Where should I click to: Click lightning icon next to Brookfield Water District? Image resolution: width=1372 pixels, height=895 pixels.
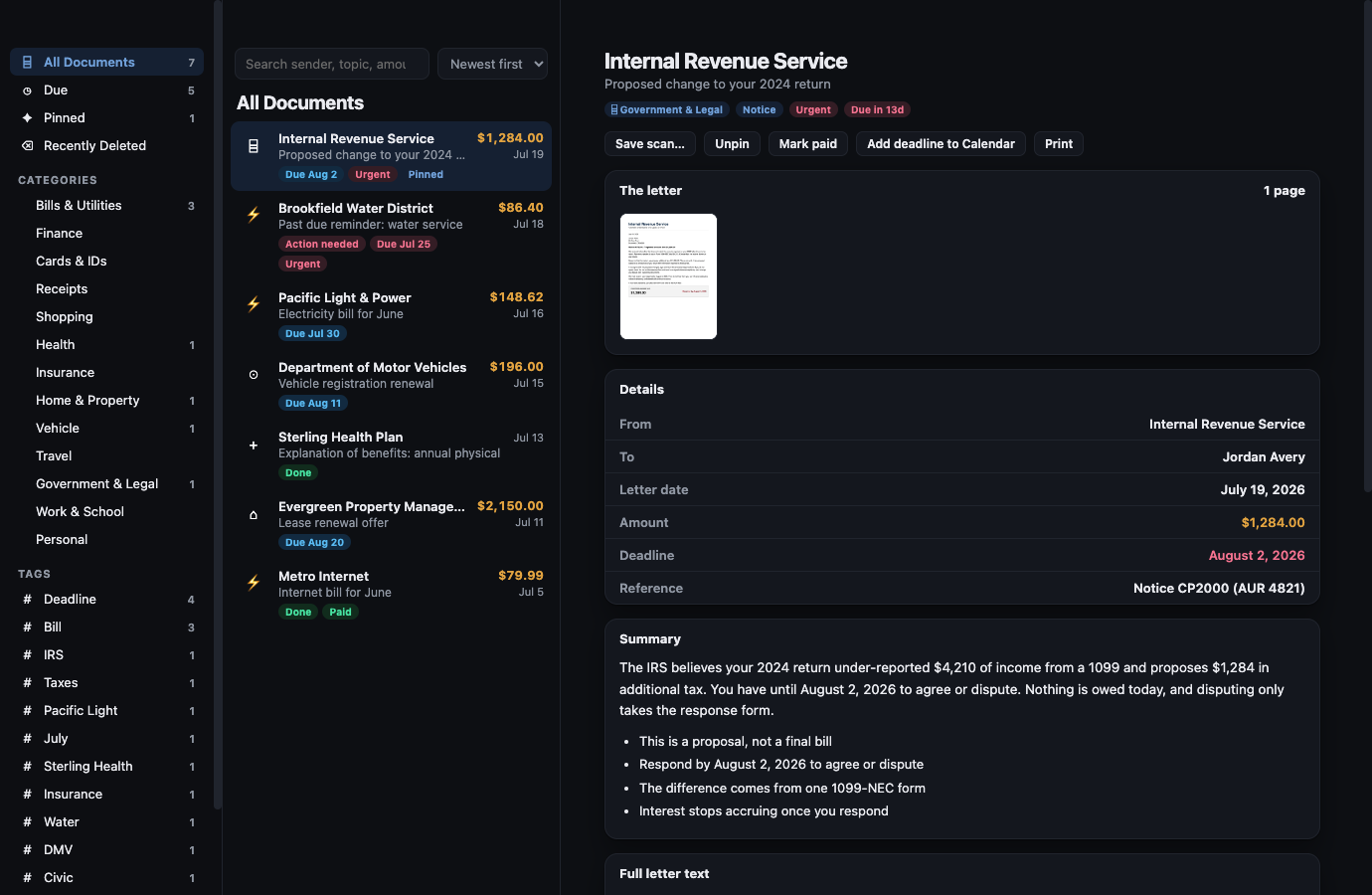tap(254, 215)
